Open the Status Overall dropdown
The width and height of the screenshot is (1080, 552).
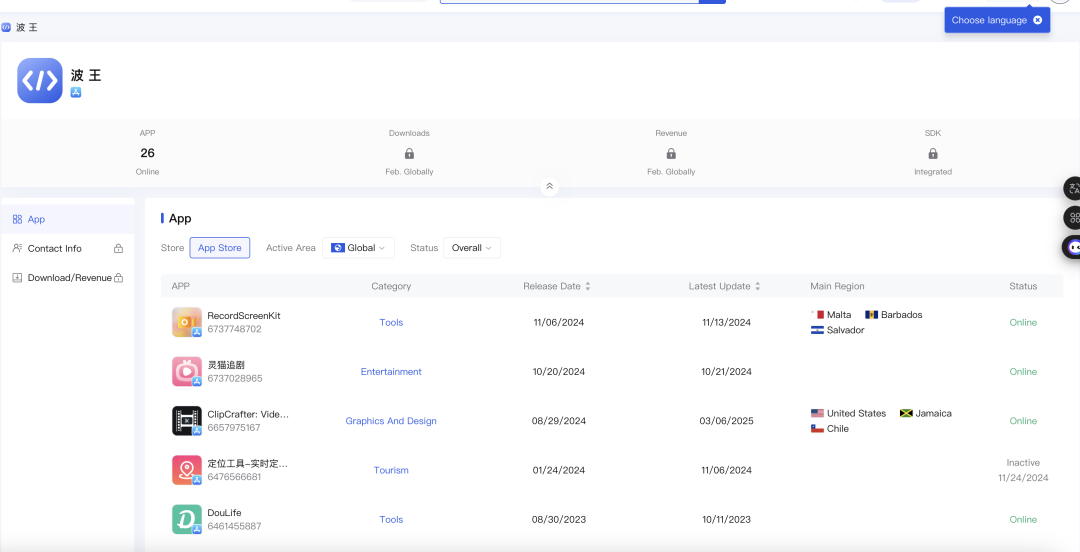coord(472,248)
